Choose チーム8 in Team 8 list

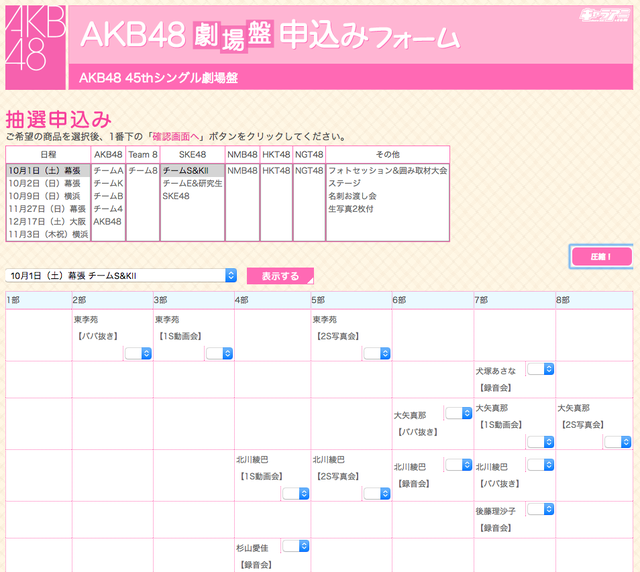pyautogui.click(x=143, y=171)
